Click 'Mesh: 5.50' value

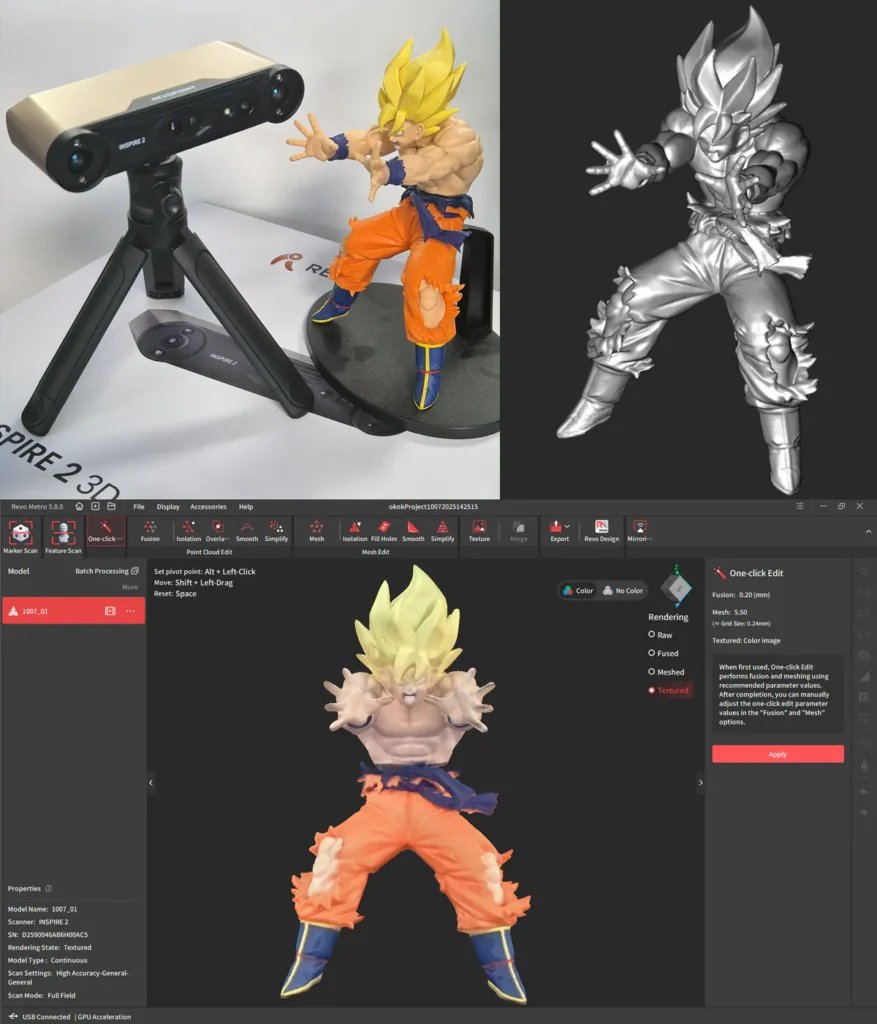(x=729, y=613)
